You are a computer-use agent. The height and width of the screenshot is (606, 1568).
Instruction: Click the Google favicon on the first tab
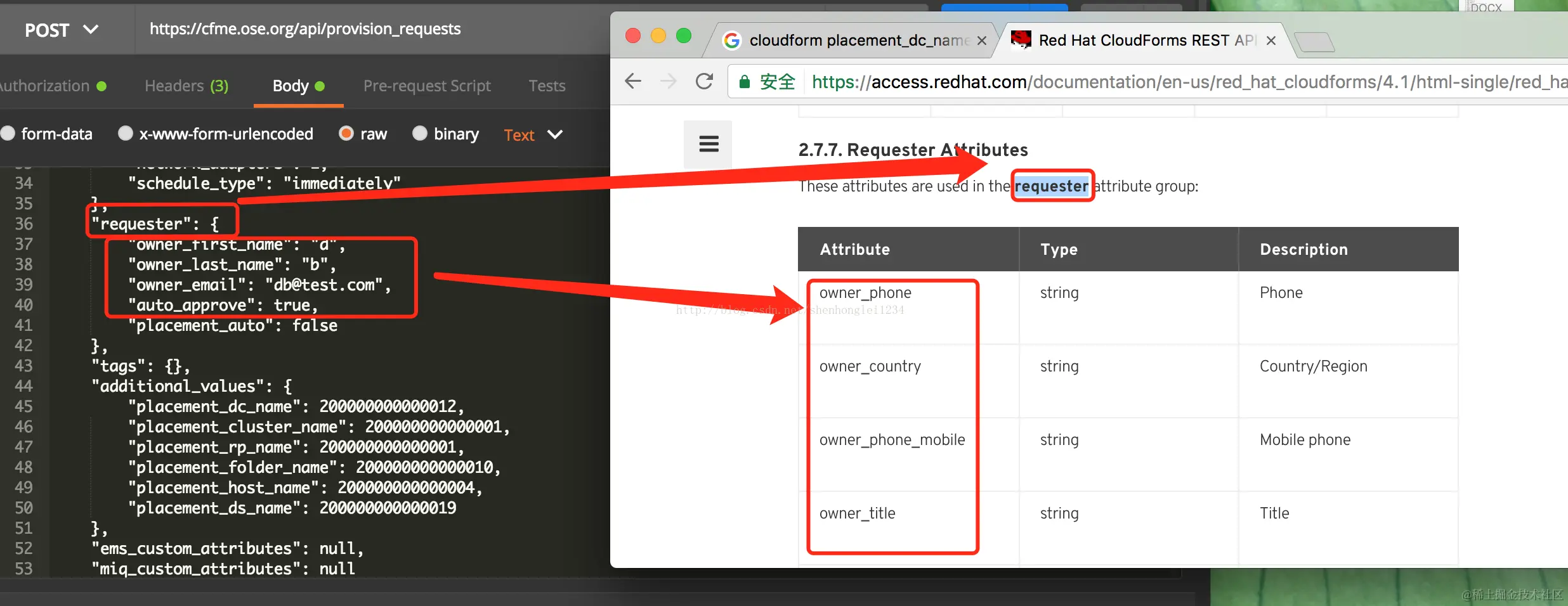[732, 41]
